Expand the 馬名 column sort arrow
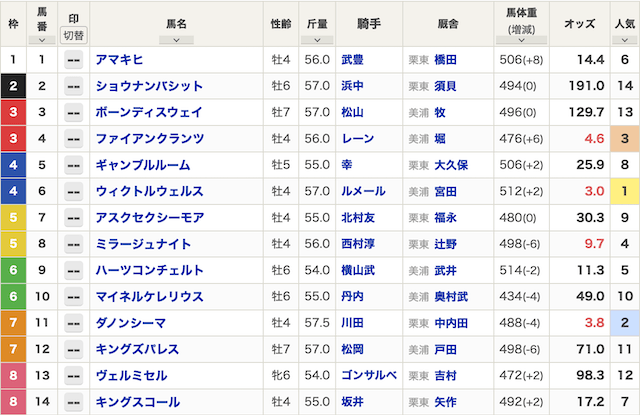 pyautogui.click(x=176, y=40)
